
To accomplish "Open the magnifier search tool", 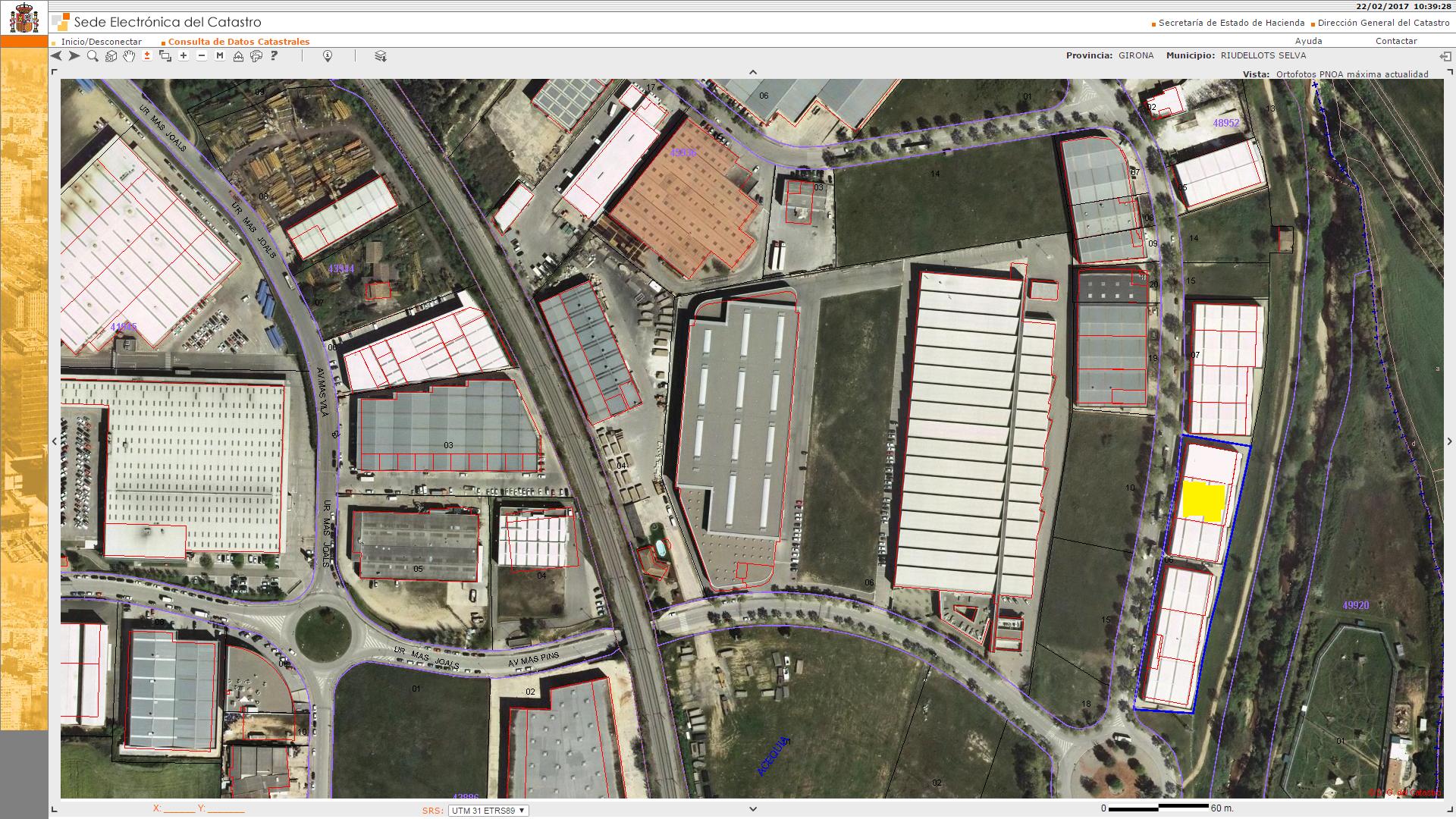I will [x=93, y=56].
